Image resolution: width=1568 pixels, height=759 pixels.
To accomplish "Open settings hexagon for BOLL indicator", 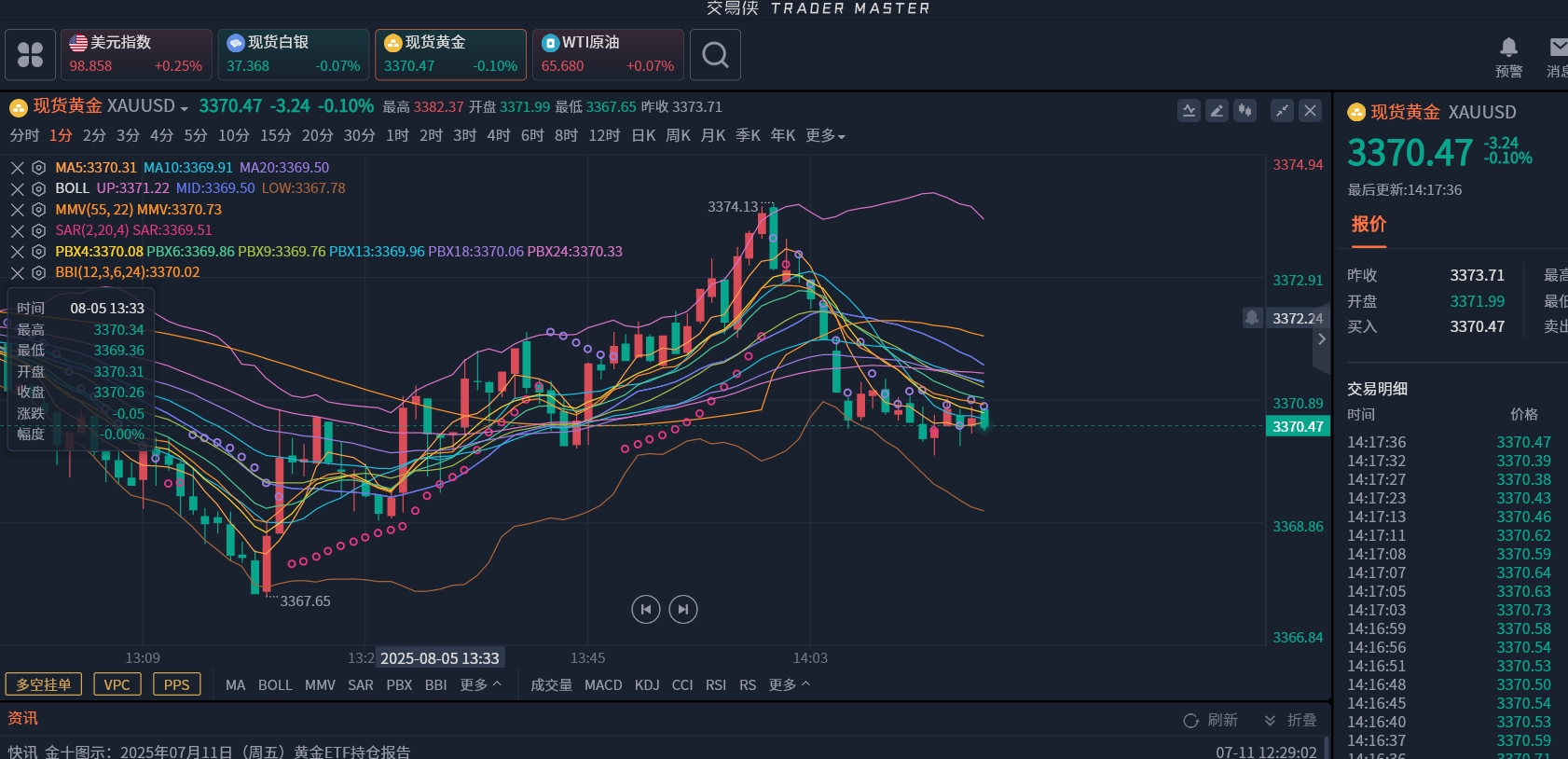I will pyautogui.click(x=38, y=188).
